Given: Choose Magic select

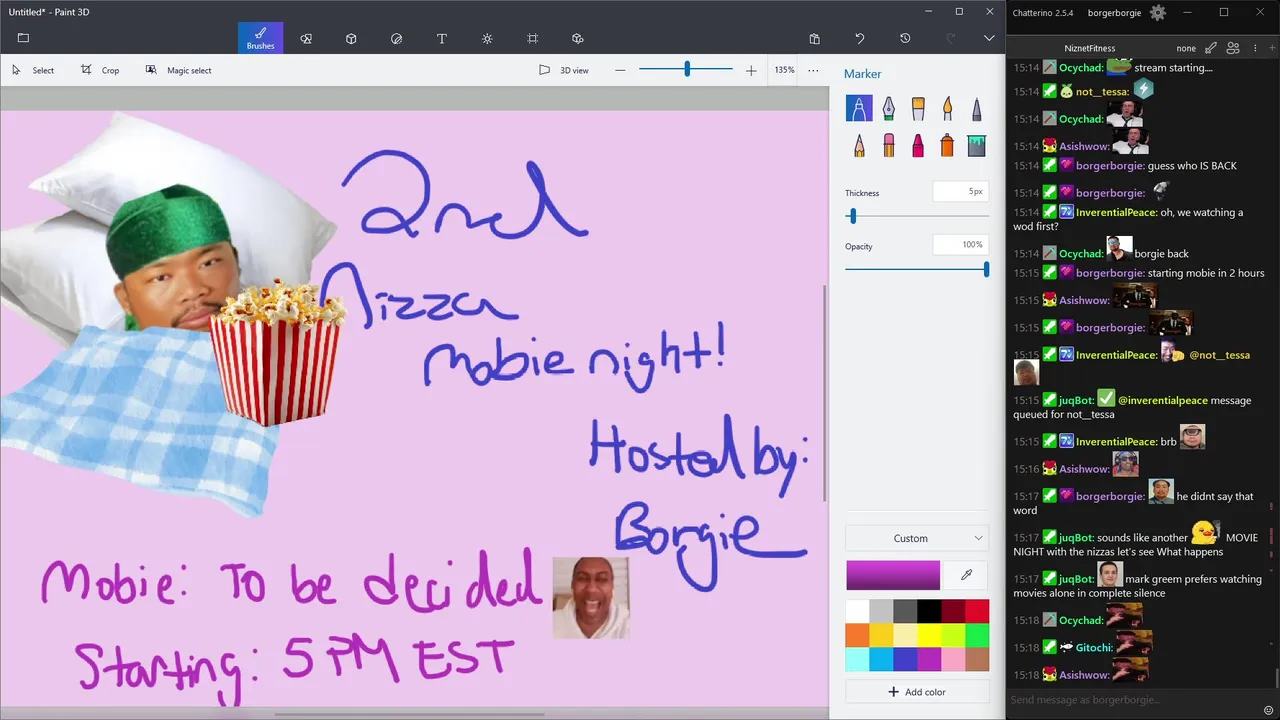Looking at the screenshot, I should (x=178, y=70).
